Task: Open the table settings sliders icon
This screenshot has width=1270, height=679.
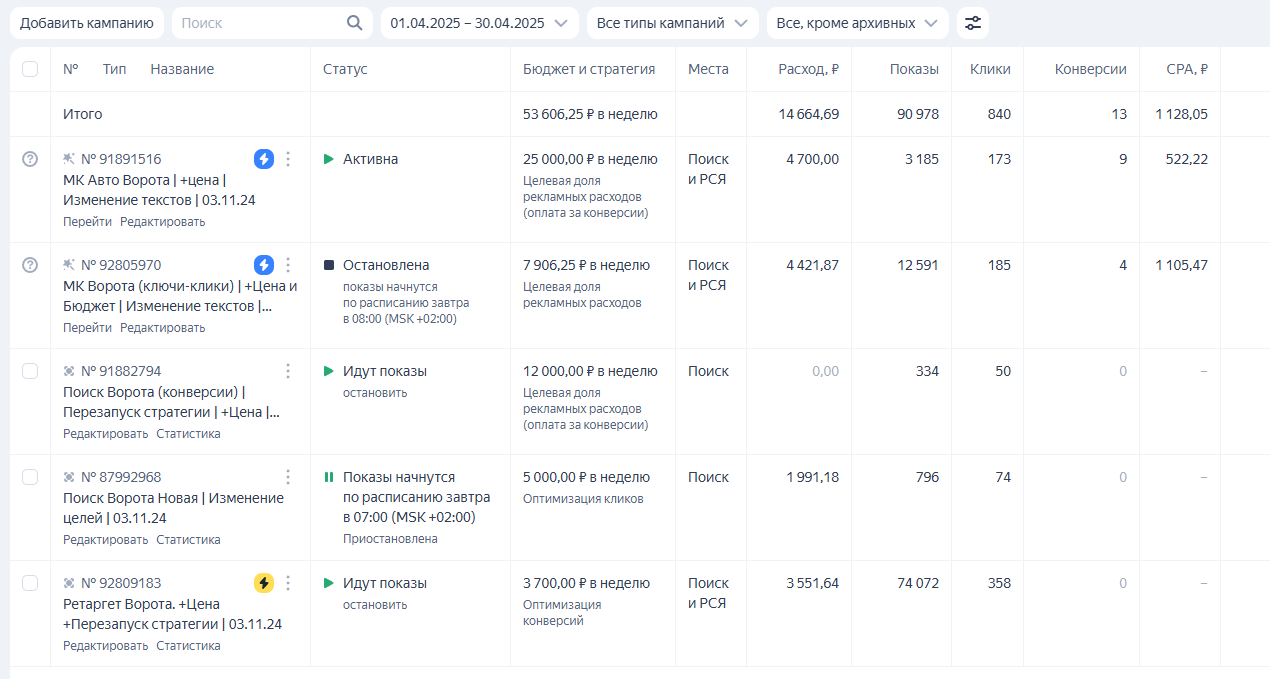Action: 973,22
